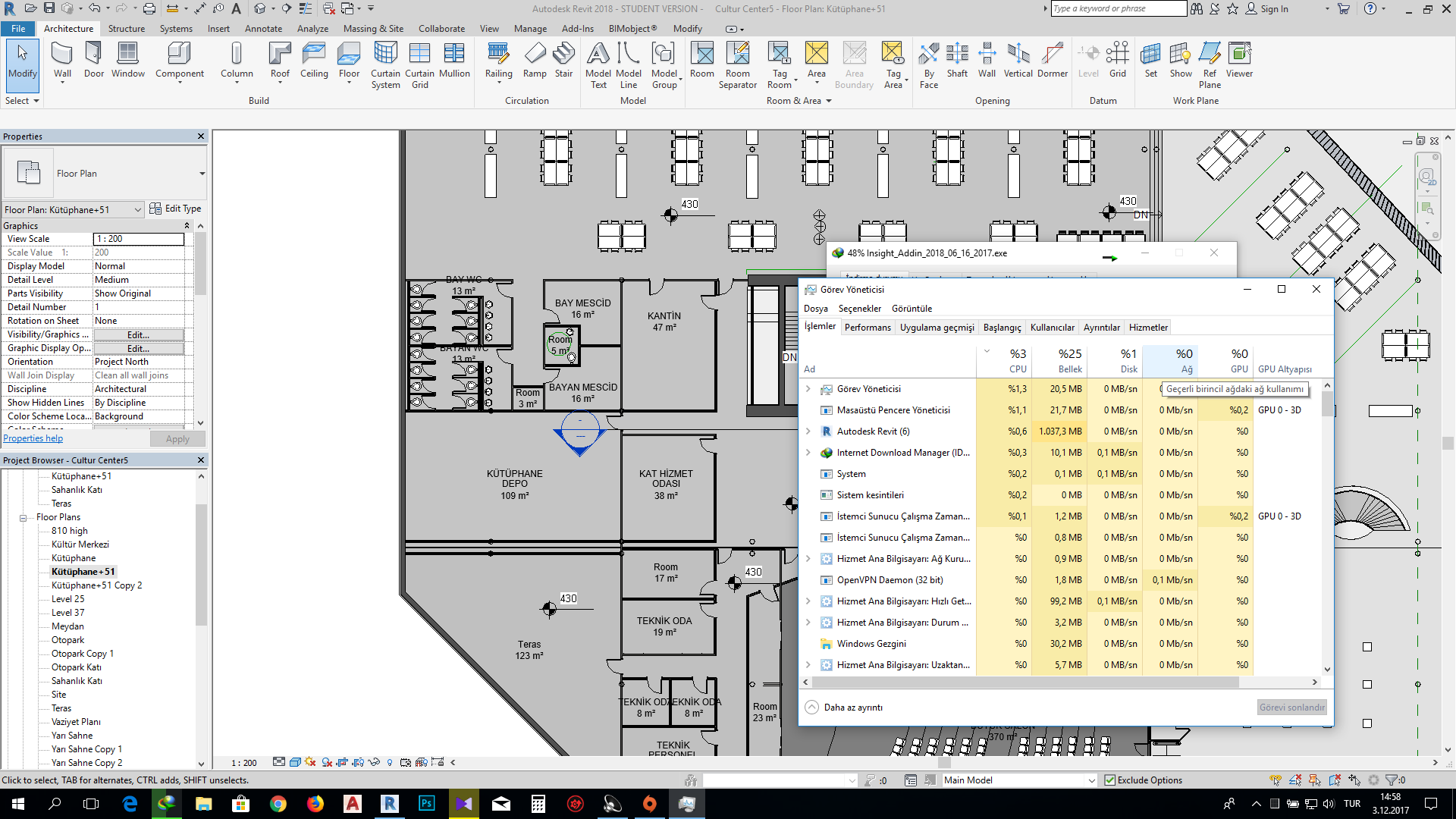Viewport: 1456px width, 819px height.
Task: Click Edit for Graphic Display Options
Action: 138,348
